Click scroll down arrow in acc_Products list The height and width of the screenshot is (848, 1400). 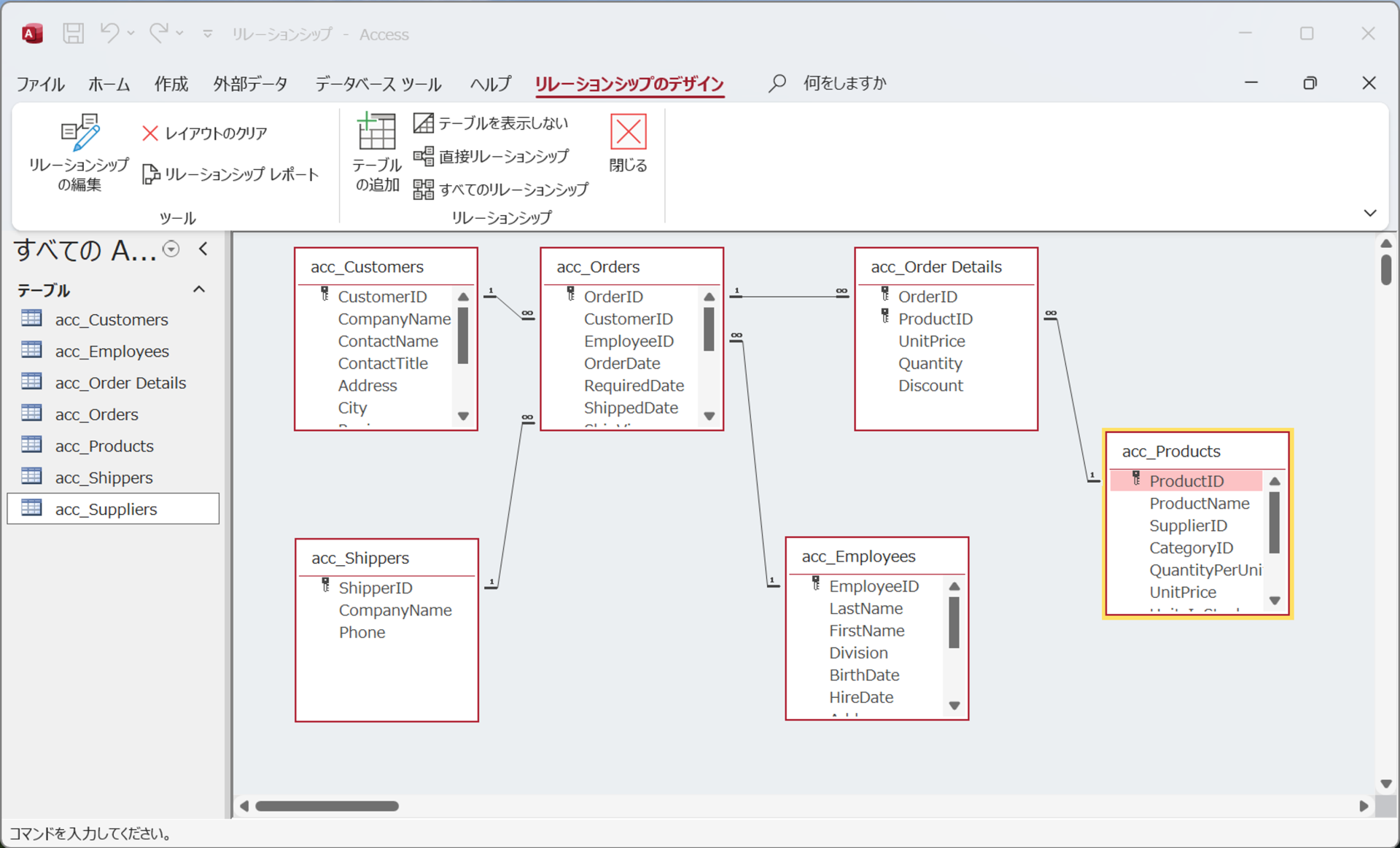1275,601
